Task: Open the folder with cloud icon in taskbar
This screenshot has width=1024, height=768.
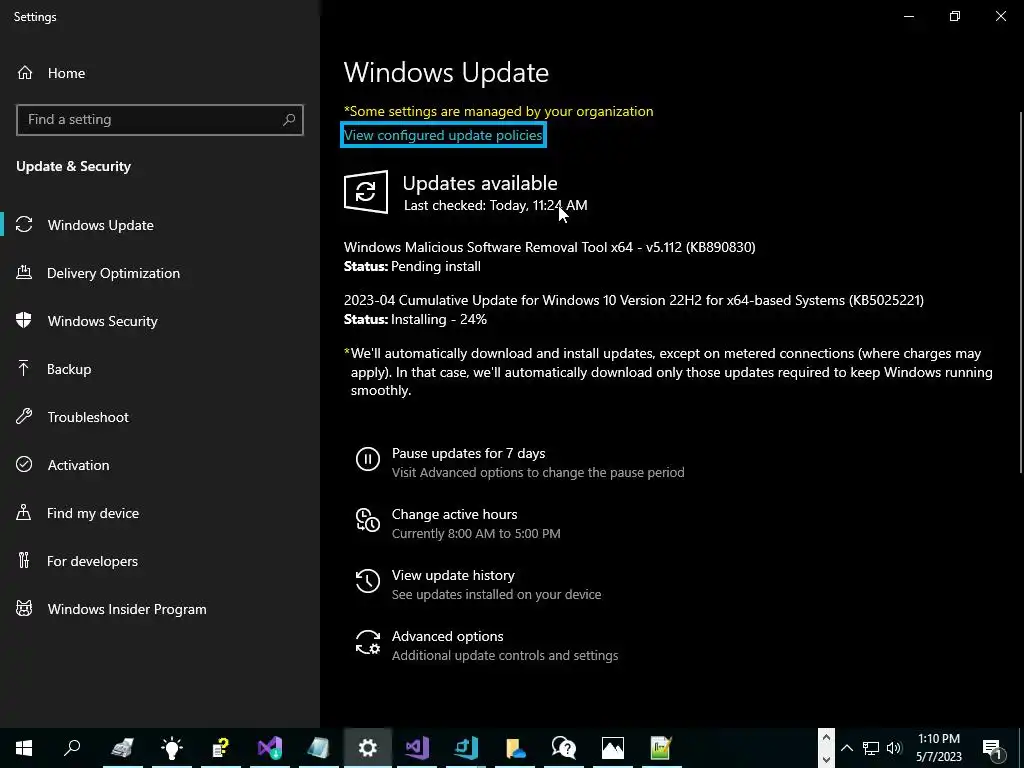Action: [x=515, y=748]
